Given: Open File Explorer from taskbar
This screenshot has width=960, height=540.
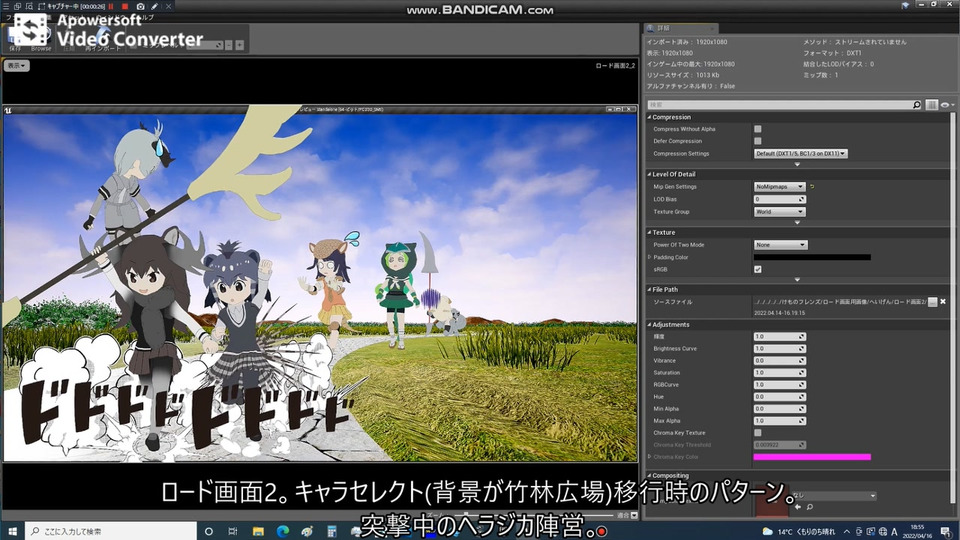Looking at the screenshot, I should [258, 531].
